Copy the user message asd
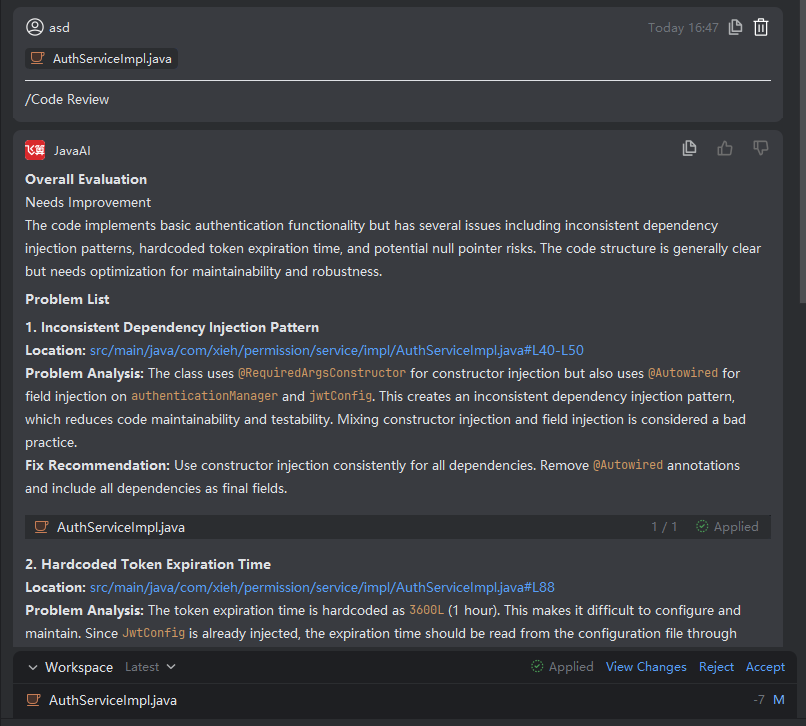This screenshot has height=726, width=806. [736, 28]
